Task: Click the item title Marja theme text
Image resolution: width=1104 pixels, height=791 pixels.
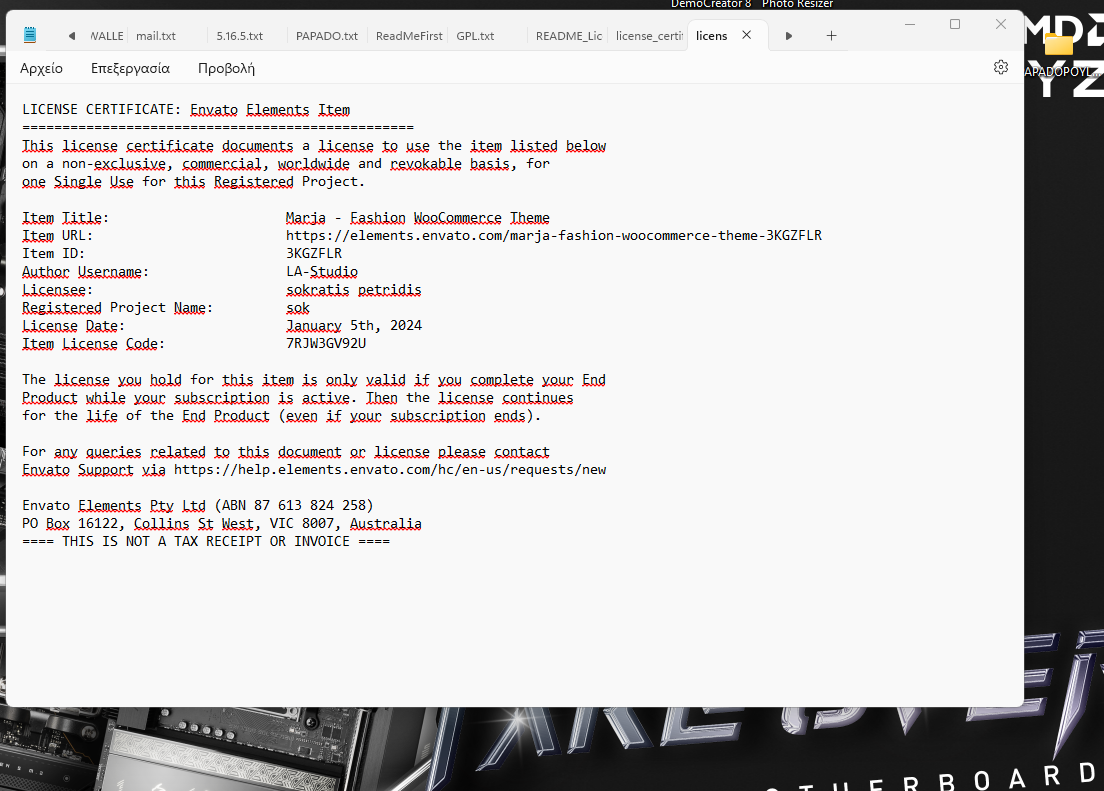Action: point(418,218)
